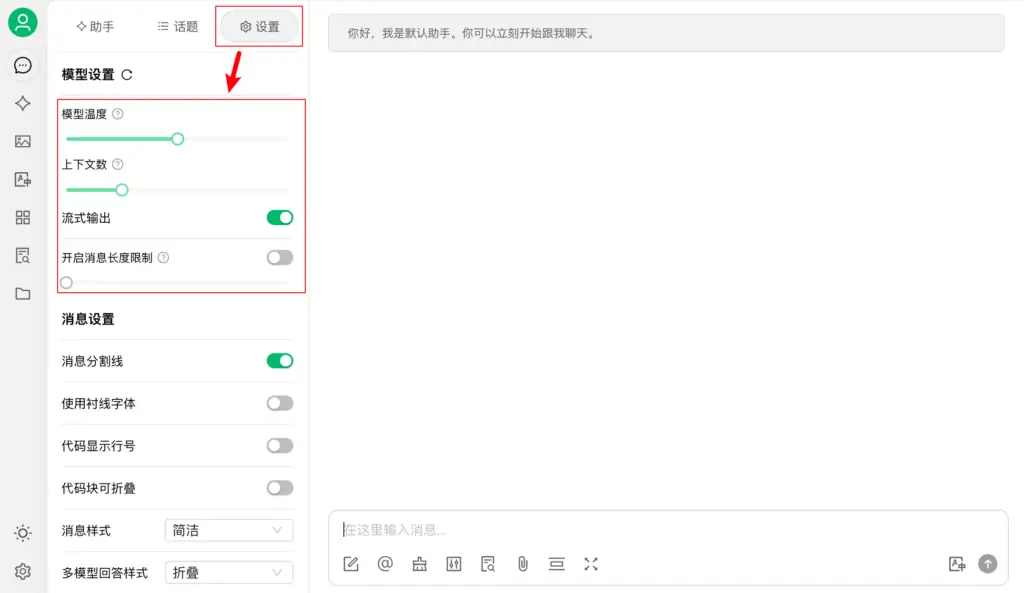Enable 开启消息长度限制 message length limit
The width and height of the screenshot is (1024, 593).
click(279, 257)
